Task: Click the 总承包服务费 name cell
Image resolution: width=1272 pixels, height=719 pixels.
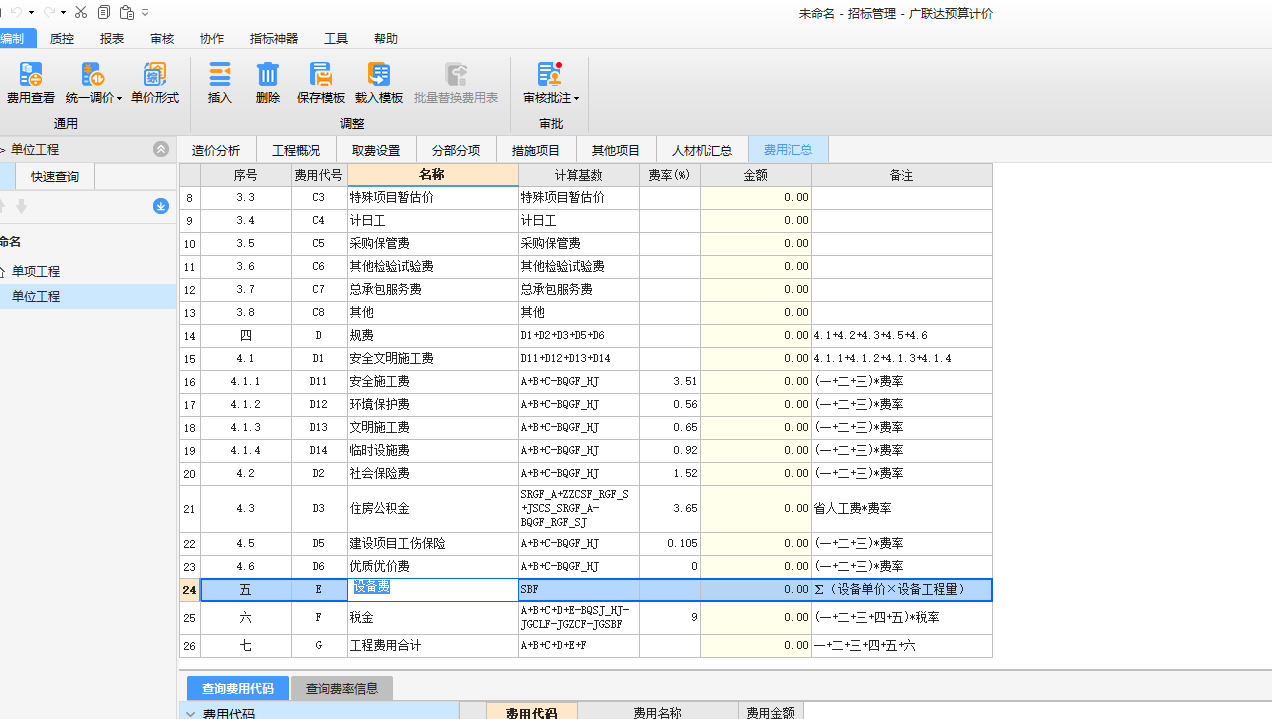Action: 432,289
